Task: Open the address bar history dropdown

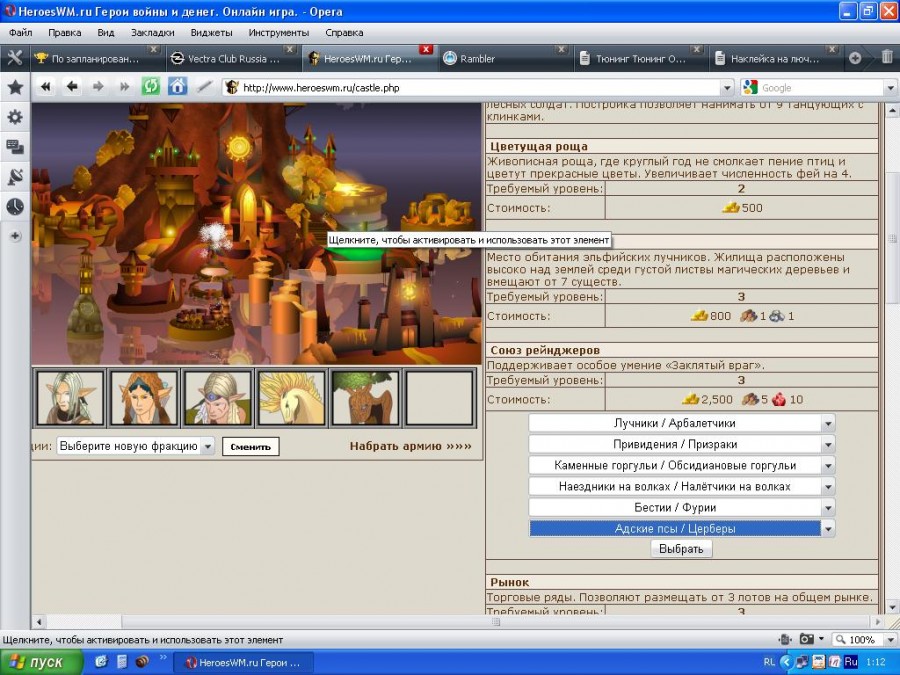Action: (727, 88)
